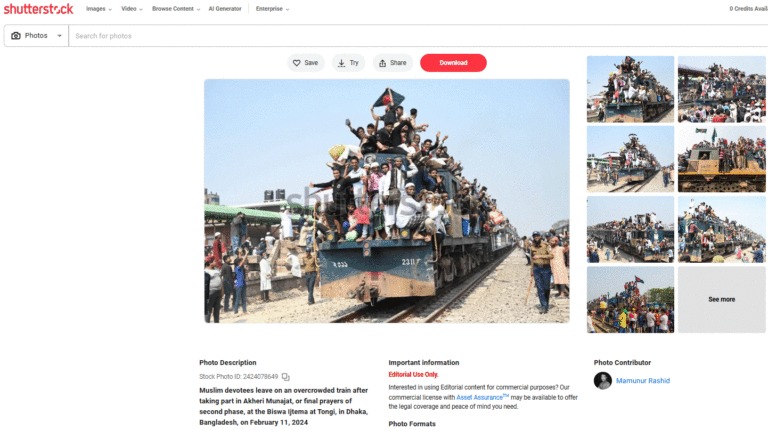Expand the Video menu
Image resolution: width=768 pixels, height=430 pixels.
tap(132, 9)
